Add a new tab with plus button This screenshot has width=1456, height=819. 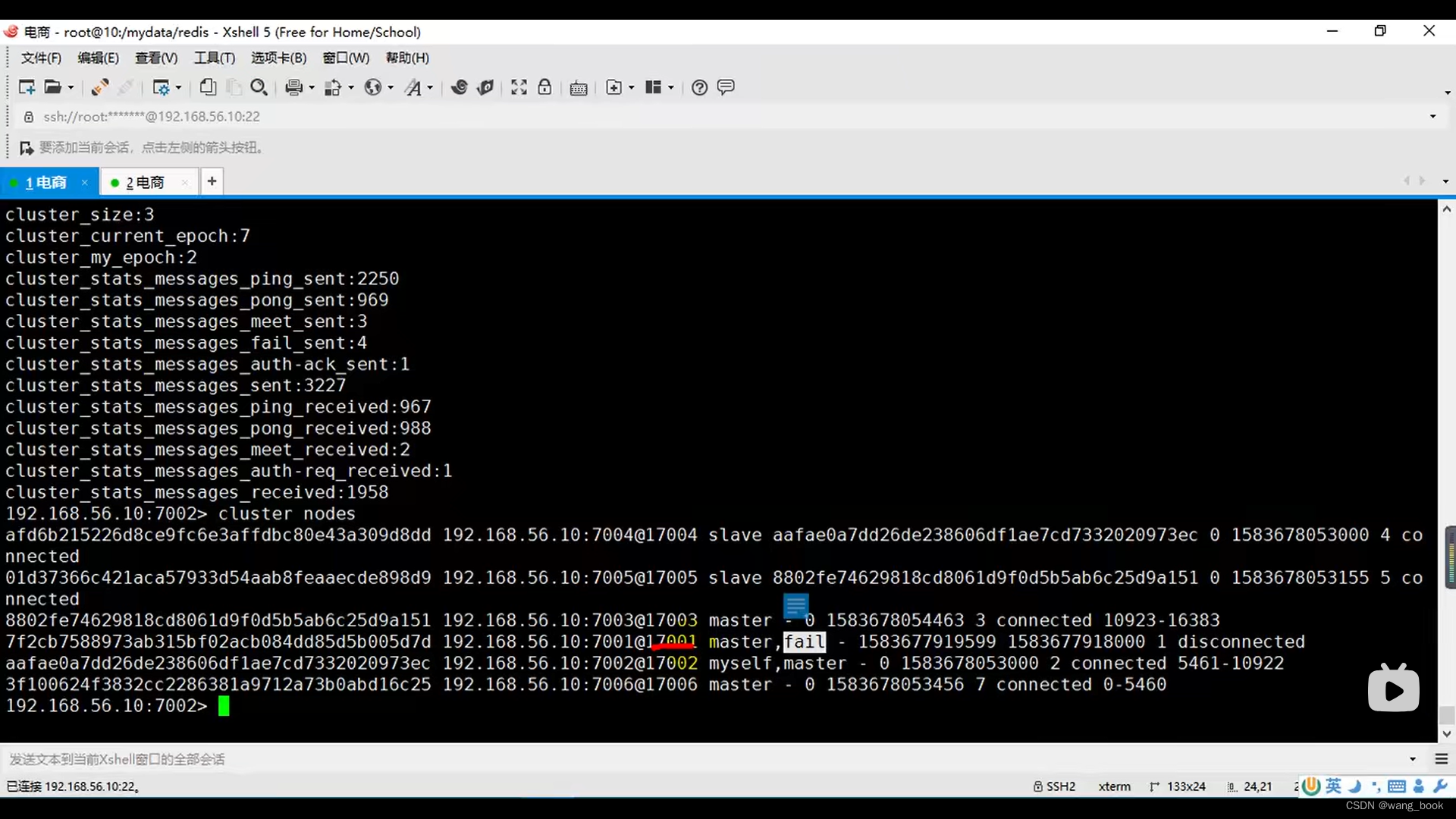tap(212, 181)
